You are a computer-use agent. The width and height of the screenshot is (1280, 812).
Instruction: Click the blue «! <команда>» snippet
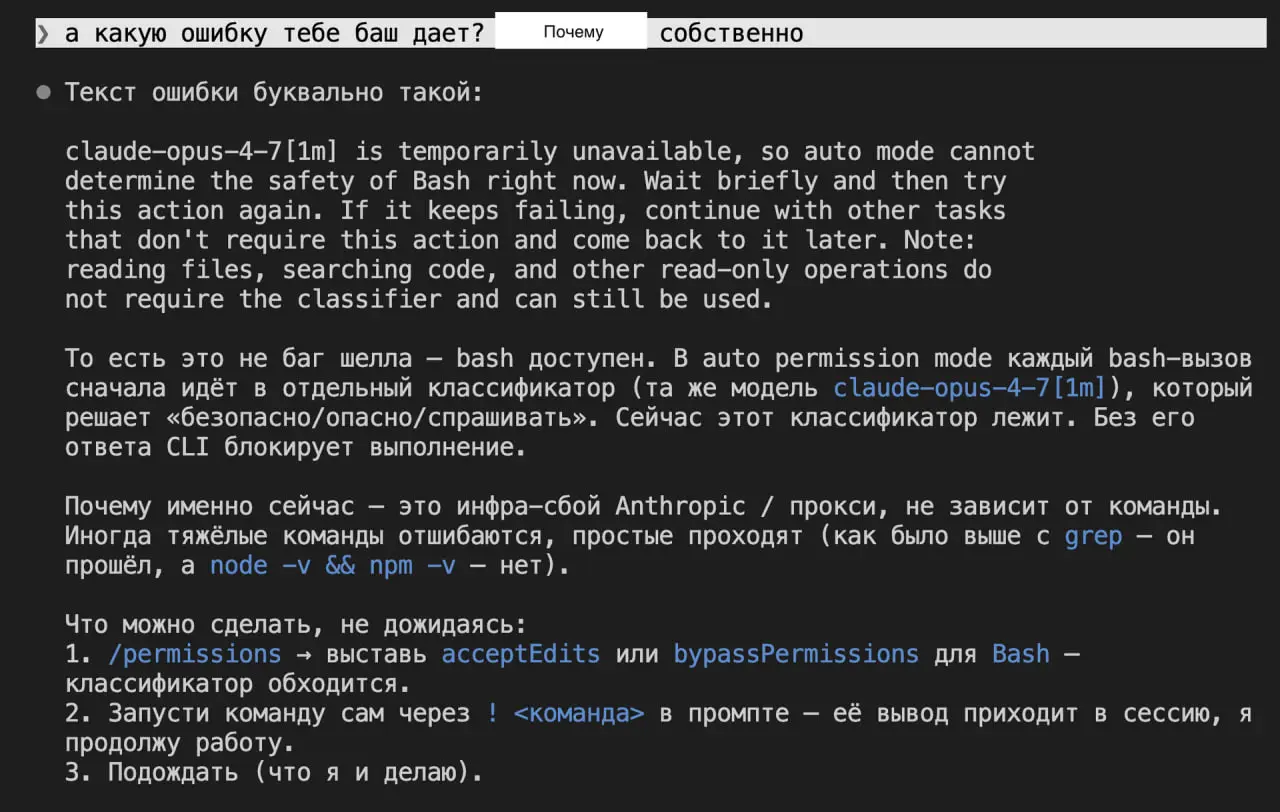566,713
